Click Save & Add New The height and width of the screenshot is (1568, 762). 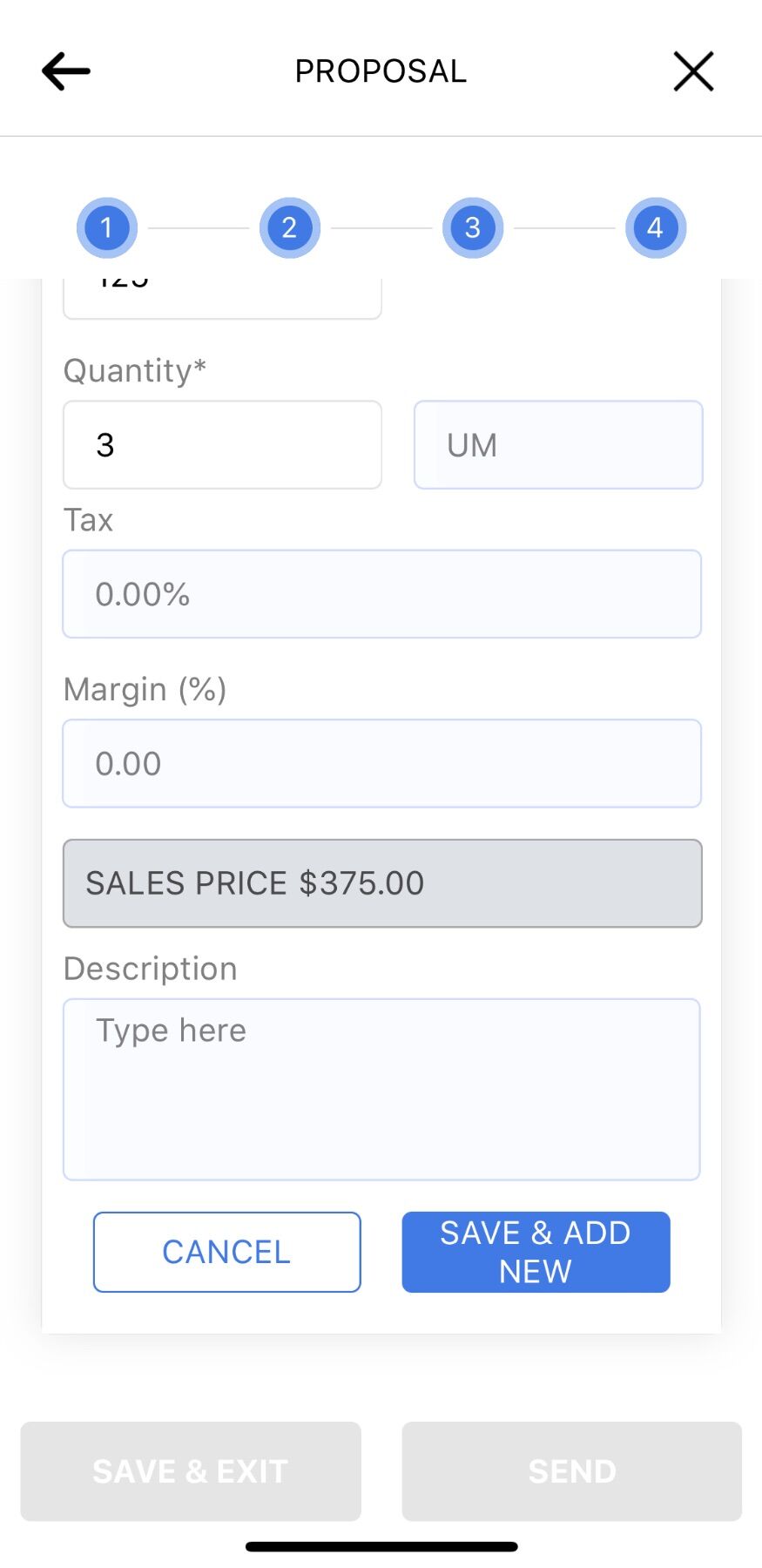[536, 1252]
